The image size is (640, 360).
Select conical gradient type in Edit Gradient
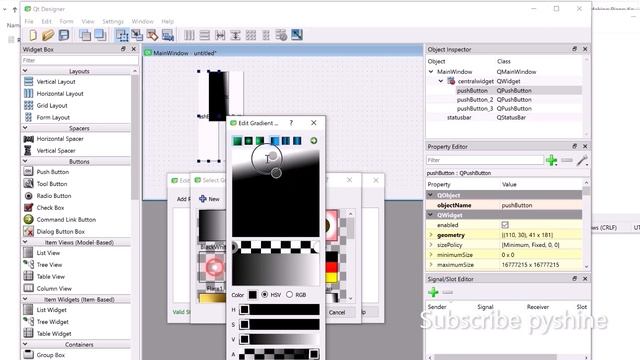[260, 141]
